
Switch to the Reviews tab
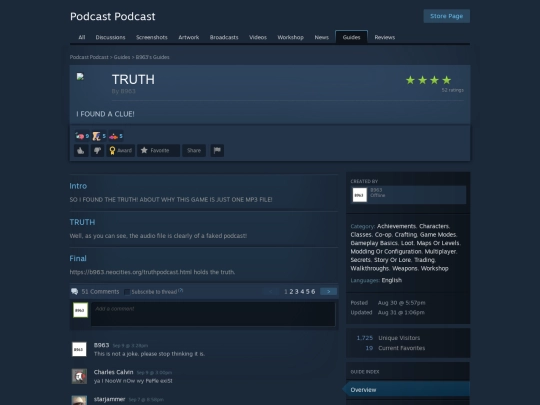pyautogui.click(x=385, y=37)
